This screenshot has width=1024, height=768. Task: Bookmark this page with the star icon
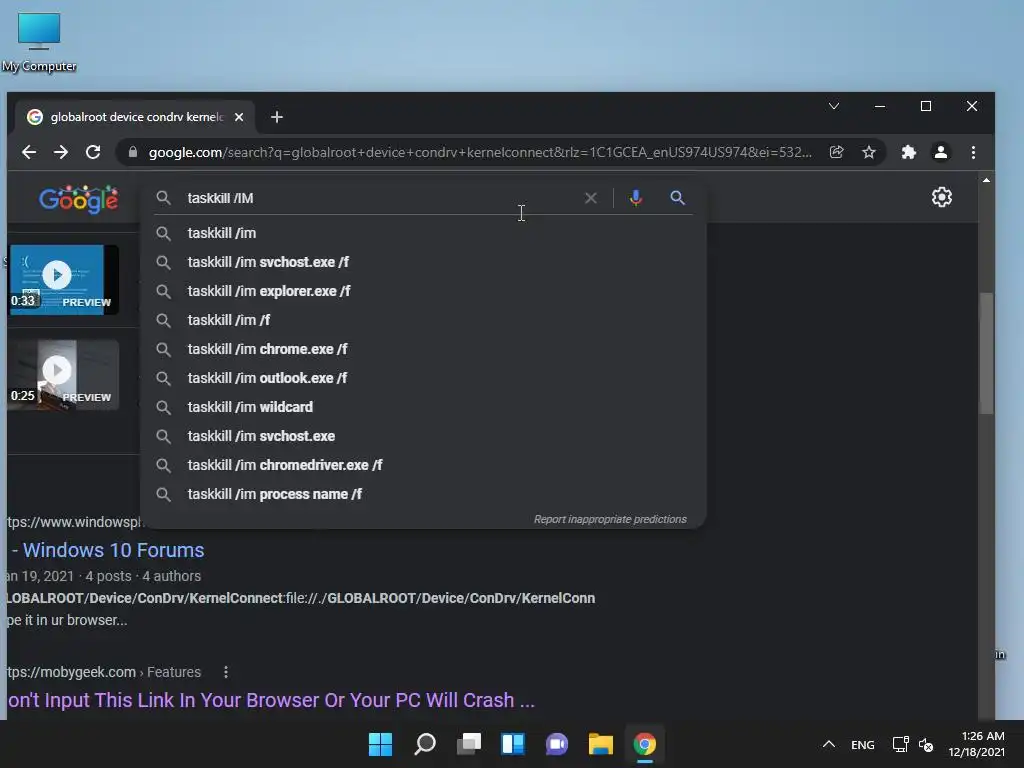click(x=869, y=152)
